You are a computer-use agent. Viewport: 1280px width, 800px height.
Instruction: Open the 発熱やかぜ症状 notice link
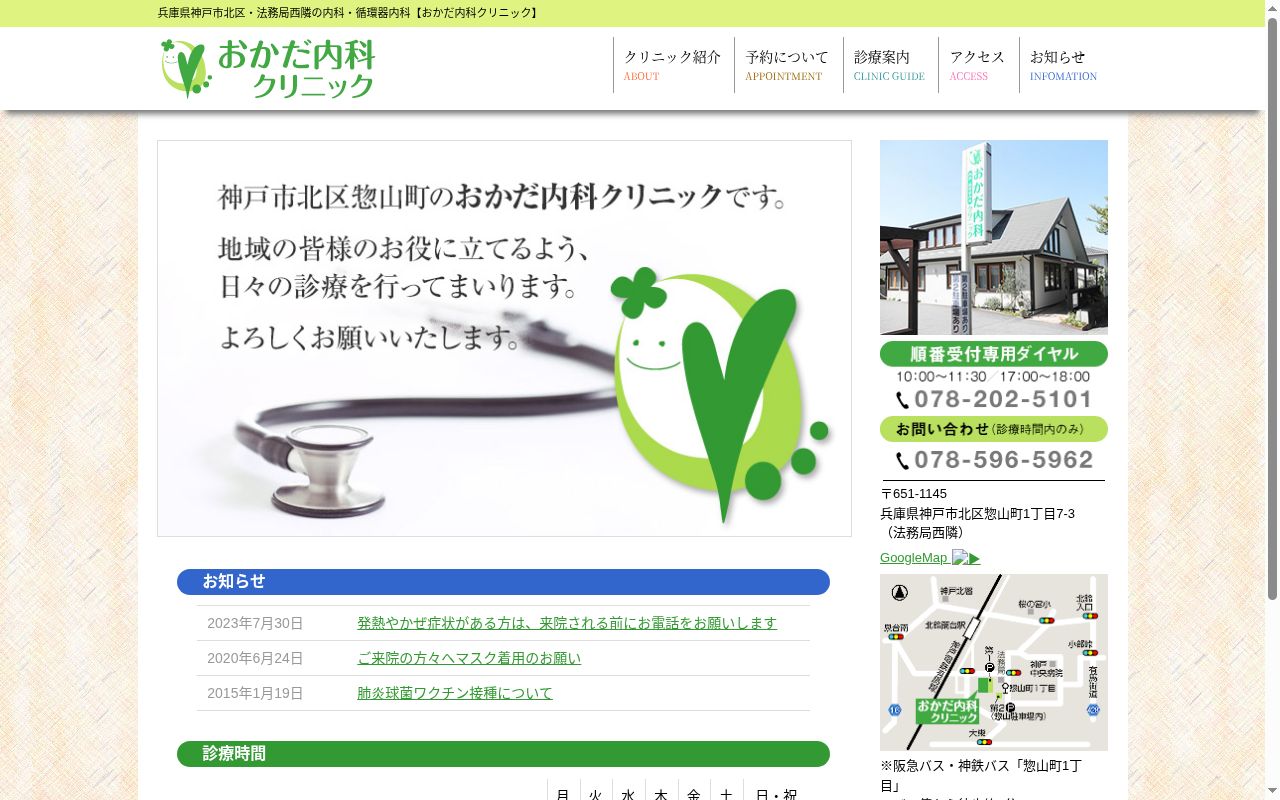click(567, 623)
